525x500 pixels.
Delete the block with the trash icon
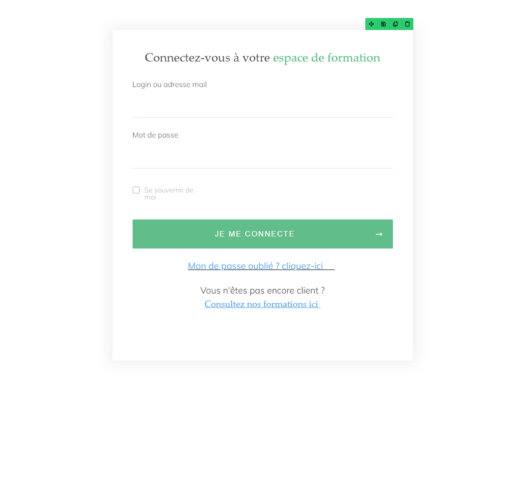(407, 24)
